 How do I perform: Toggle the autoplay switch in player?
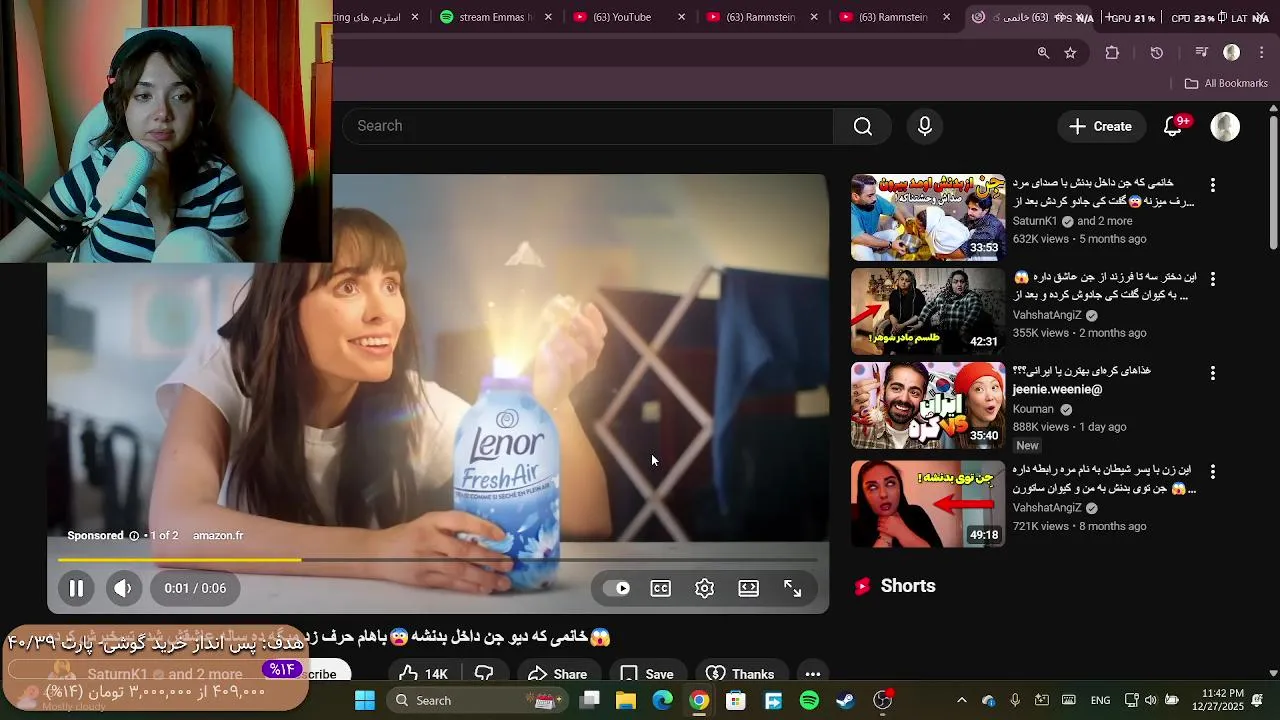point(617,588)
